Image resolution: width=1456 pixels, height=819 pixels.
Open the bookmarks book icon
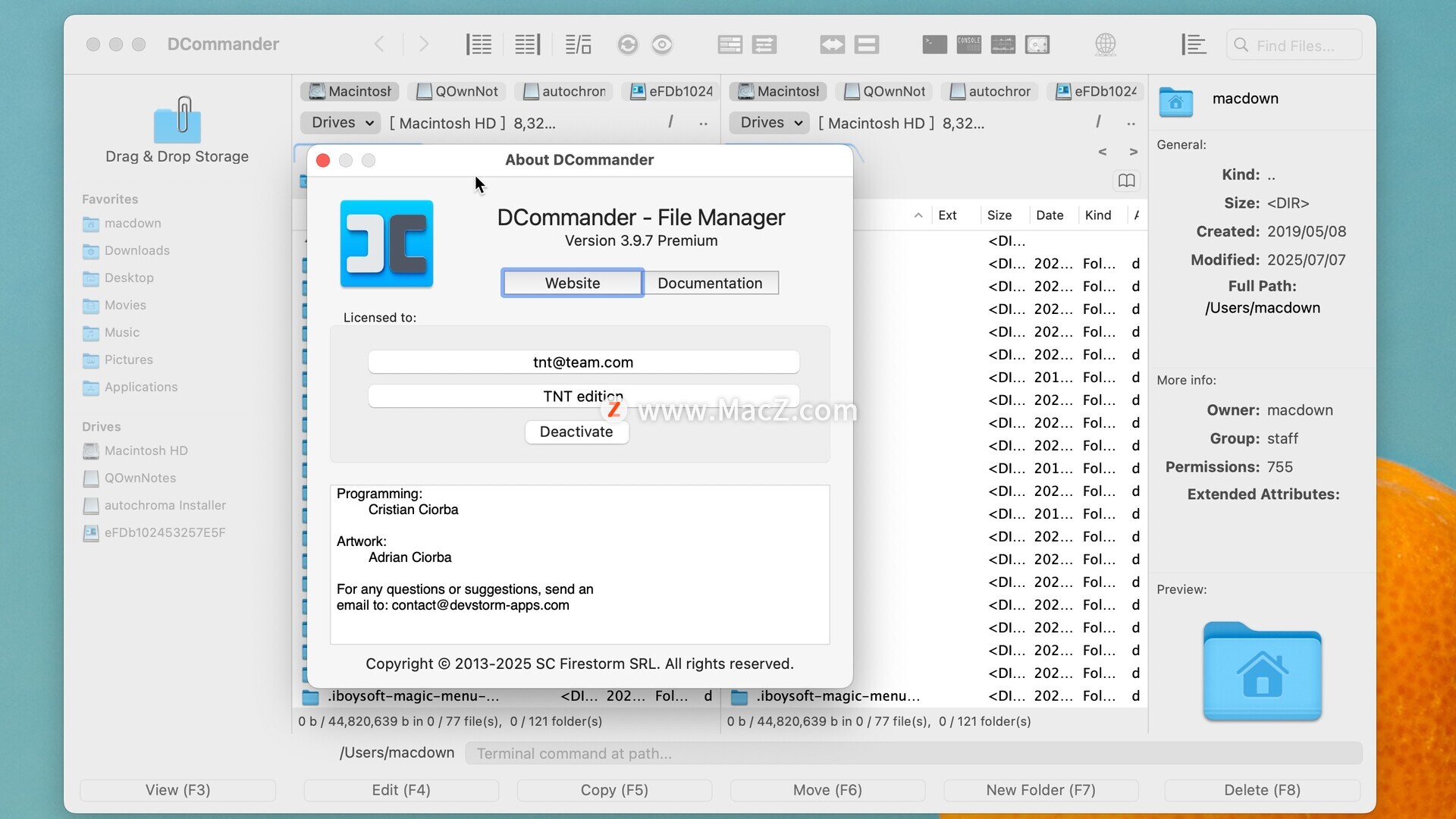point(1126,180)
